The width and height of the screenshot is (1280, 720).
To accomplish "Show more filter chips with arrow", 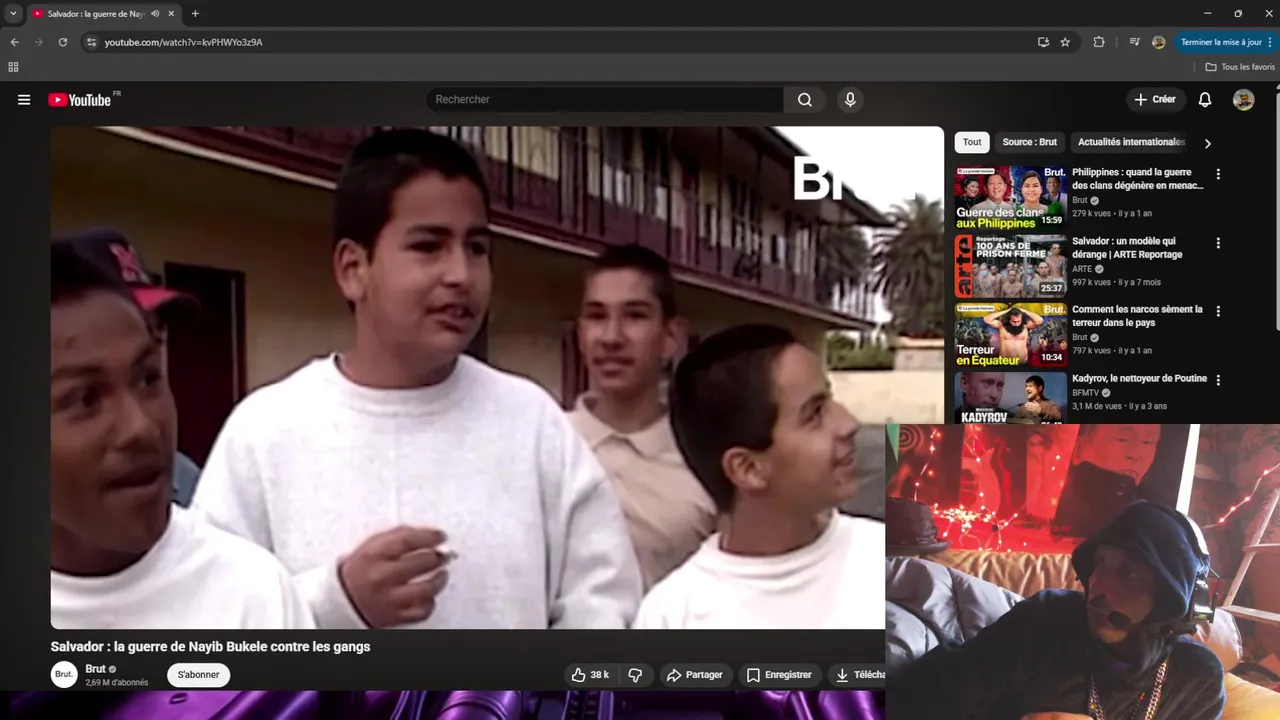I will [x=1207, y=143].
